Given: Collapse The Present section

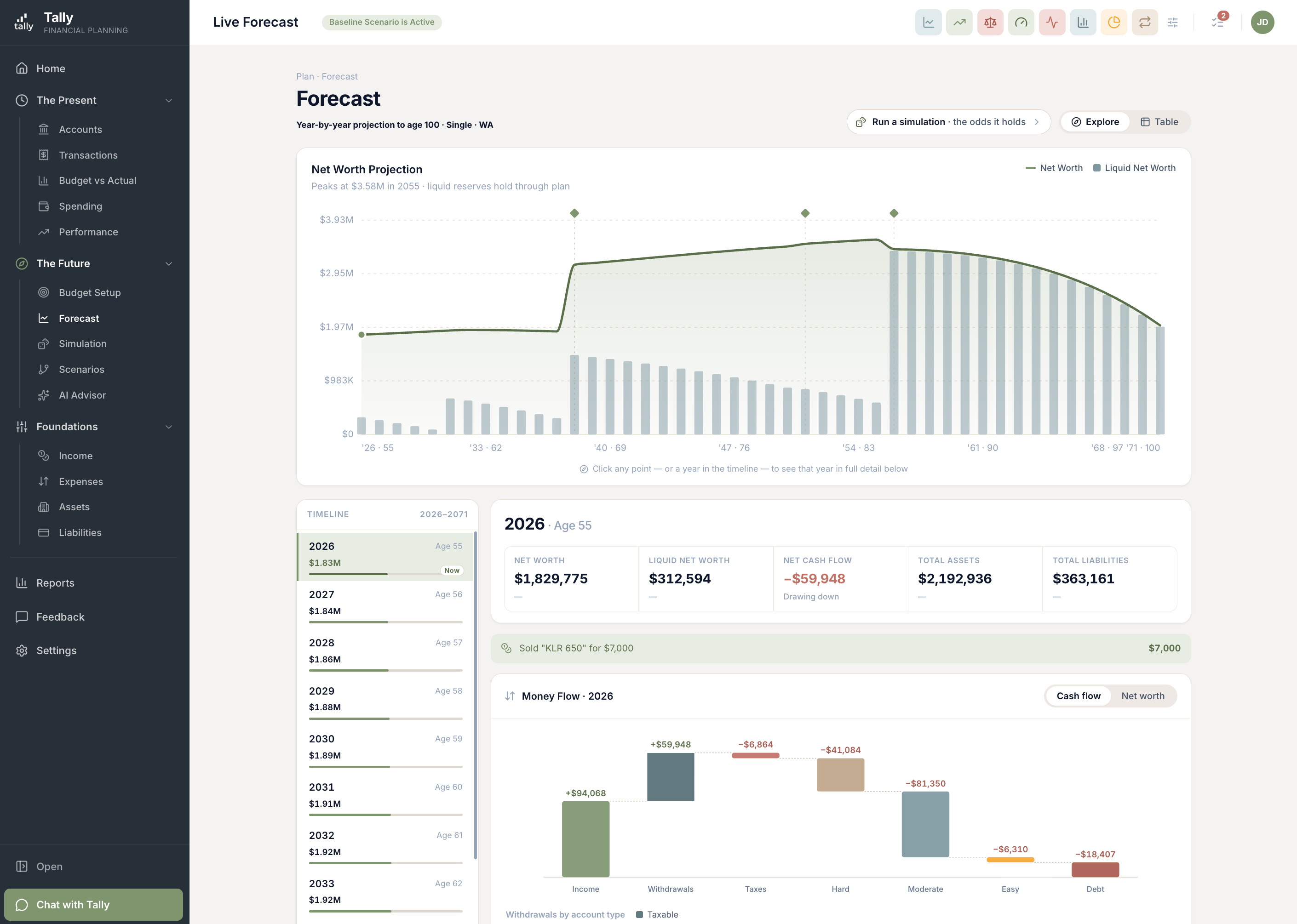Looking at the screenshot, I should (x=94, y=100).
